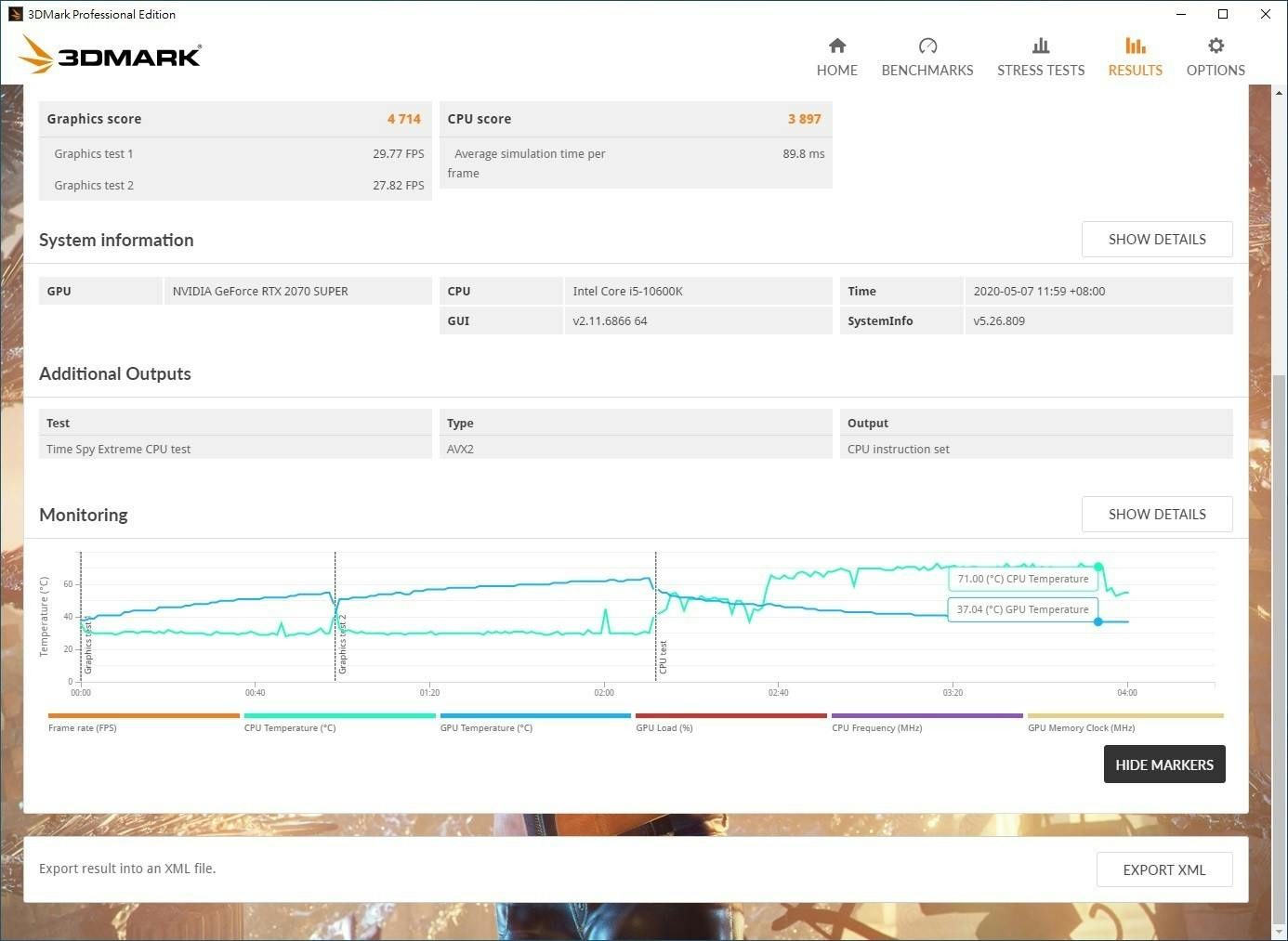The height and width of the screenshot is (941, 1288).
Task: Open the HOME tab
Action: pyautogui.click(x=837, y=58)
